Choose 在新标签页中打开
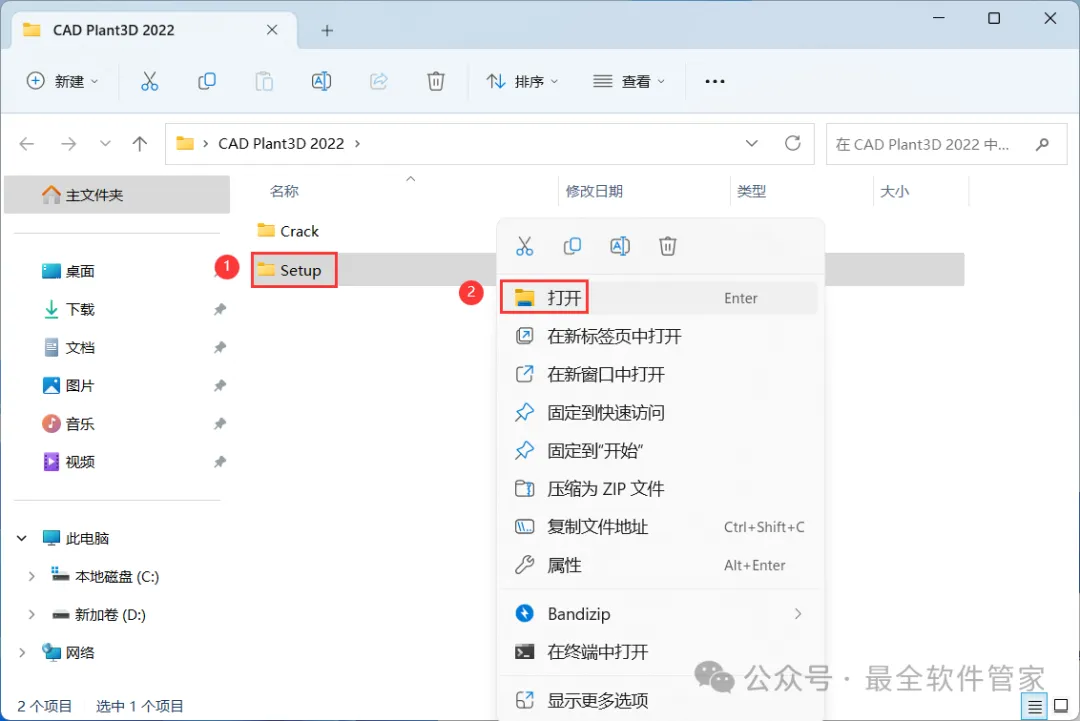 tap(658, 336)
